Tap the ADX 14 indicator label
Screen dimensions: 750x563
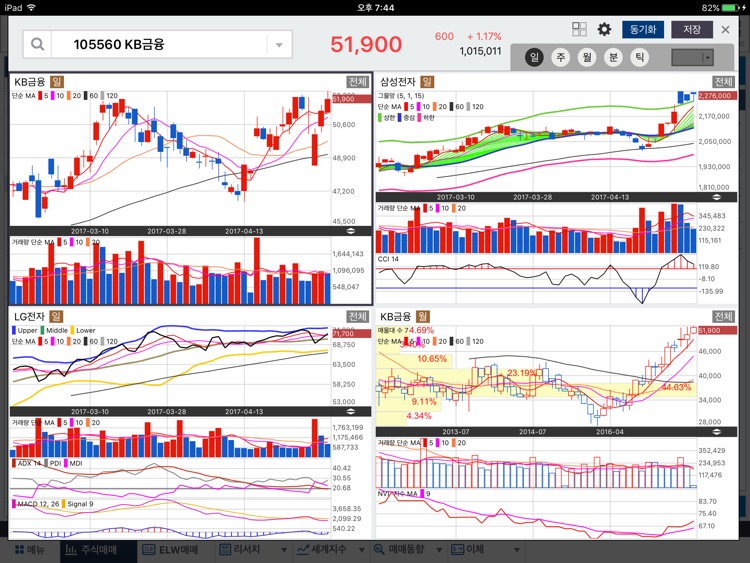[x=30, y=463]
